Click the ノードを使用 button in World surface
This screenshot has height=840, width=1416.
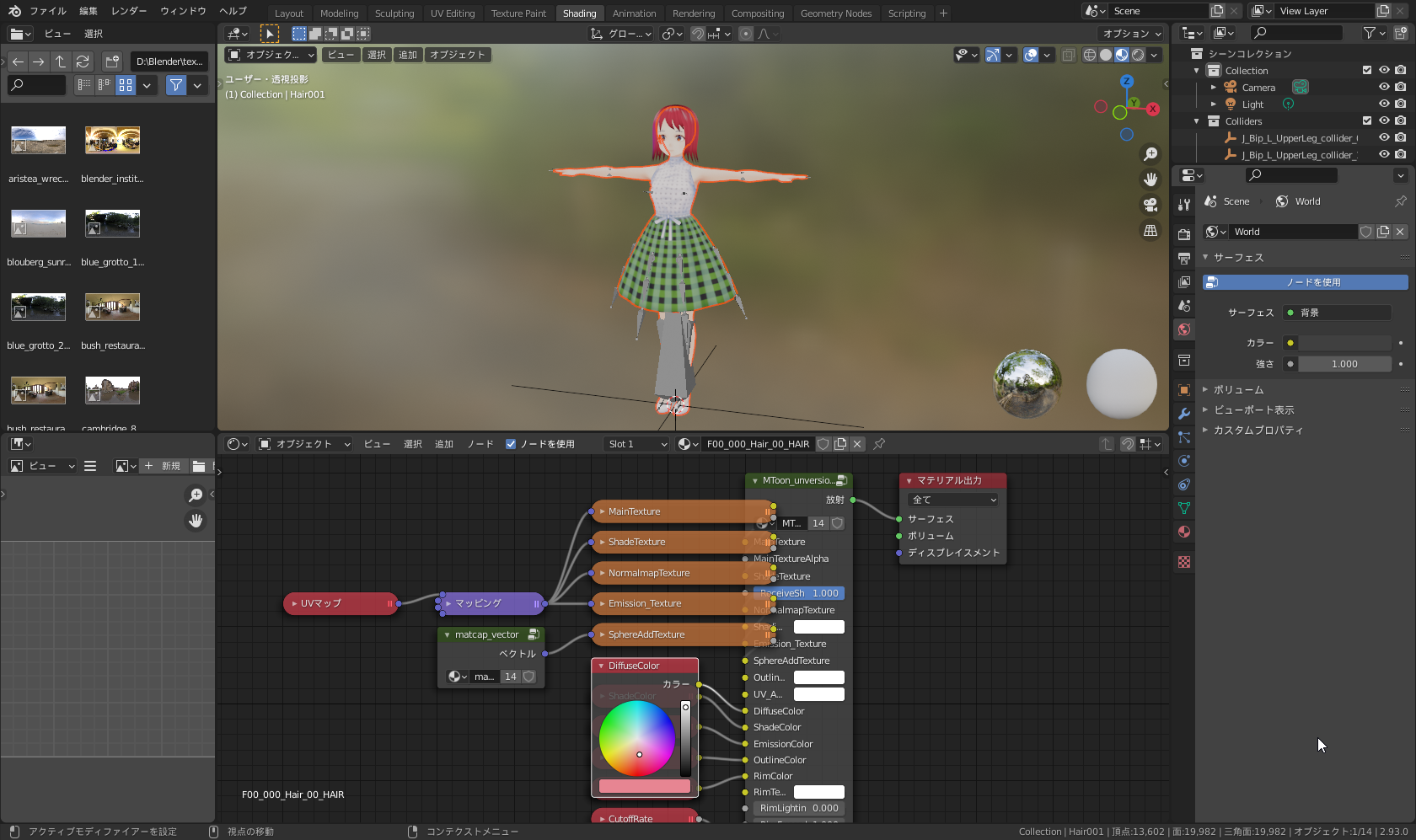coord(1305,282)
